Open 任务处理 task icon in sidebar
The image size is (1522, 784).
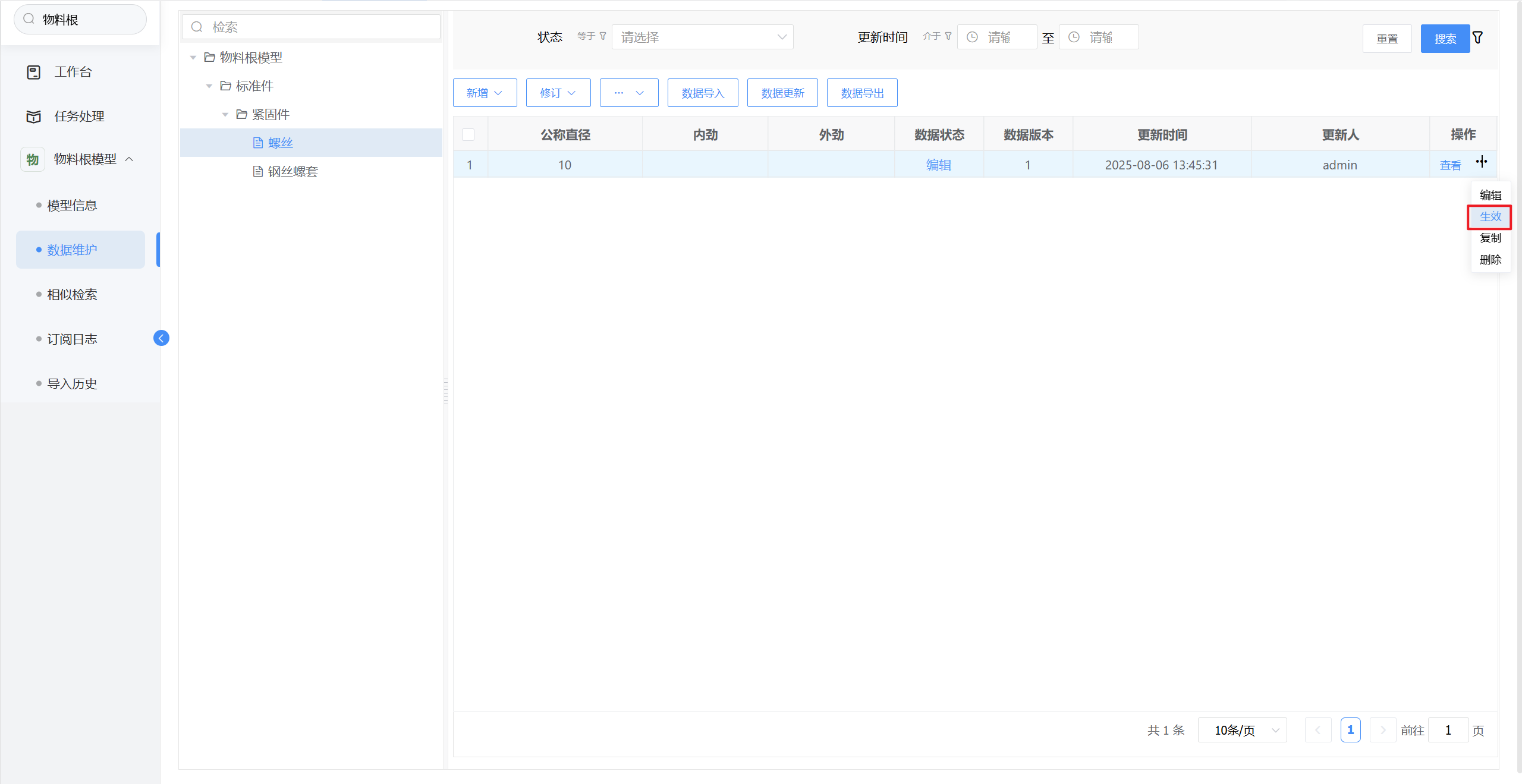[x=34, y=117]
